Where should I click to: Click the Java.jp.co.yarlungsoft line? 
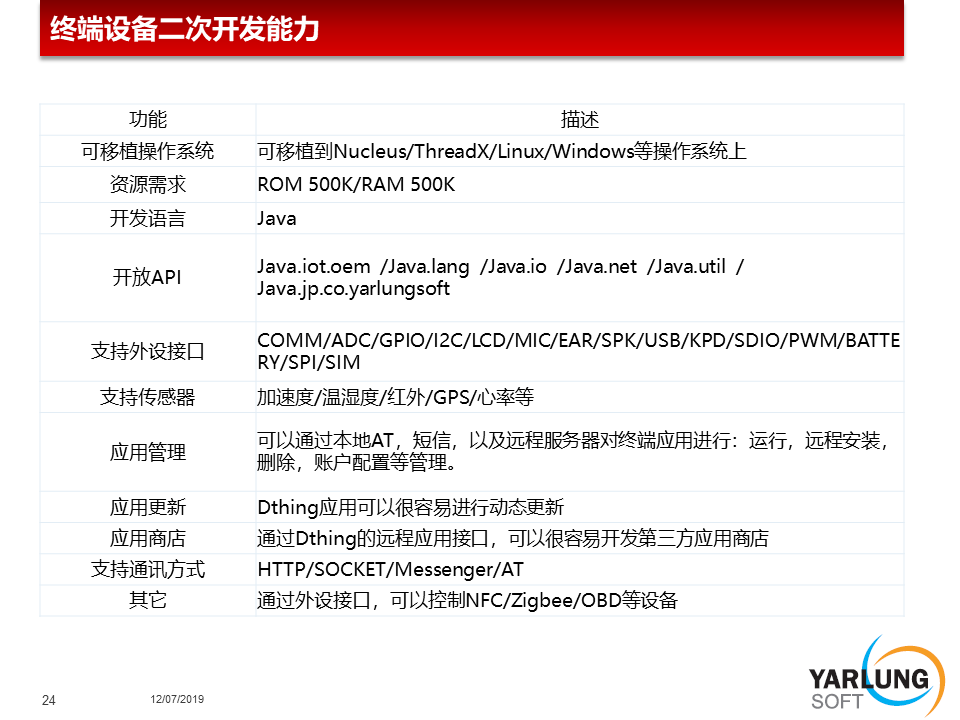(353, 288)
